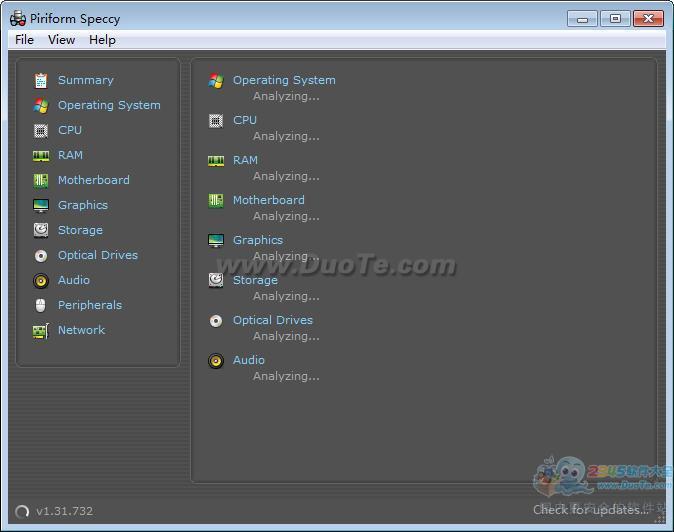The width and height of the screenshot is (674, 532).
Task: Click 'Analyzing...' under Motherboard
Action: point(286,217)
